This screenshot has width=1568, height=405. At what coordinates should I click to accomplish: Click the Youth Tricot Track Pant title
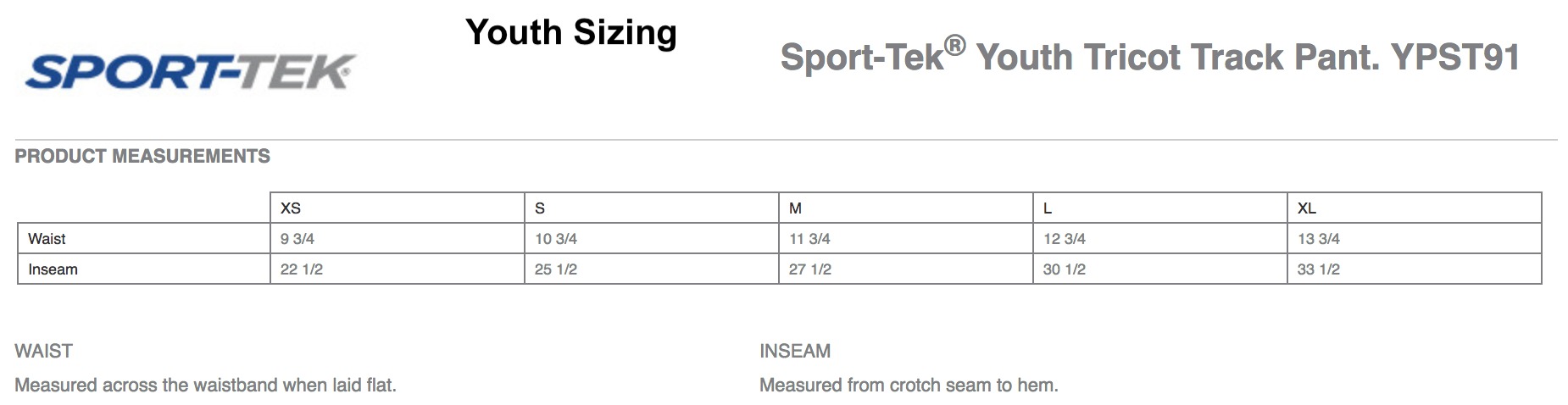[x=1150, y=56]
